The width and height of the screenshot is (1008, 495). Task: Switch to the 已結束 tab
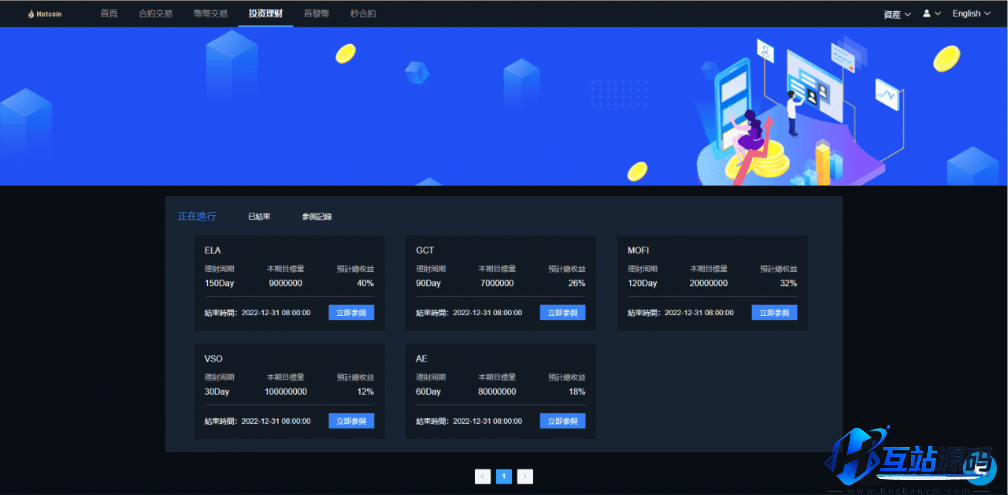point(259,217)
